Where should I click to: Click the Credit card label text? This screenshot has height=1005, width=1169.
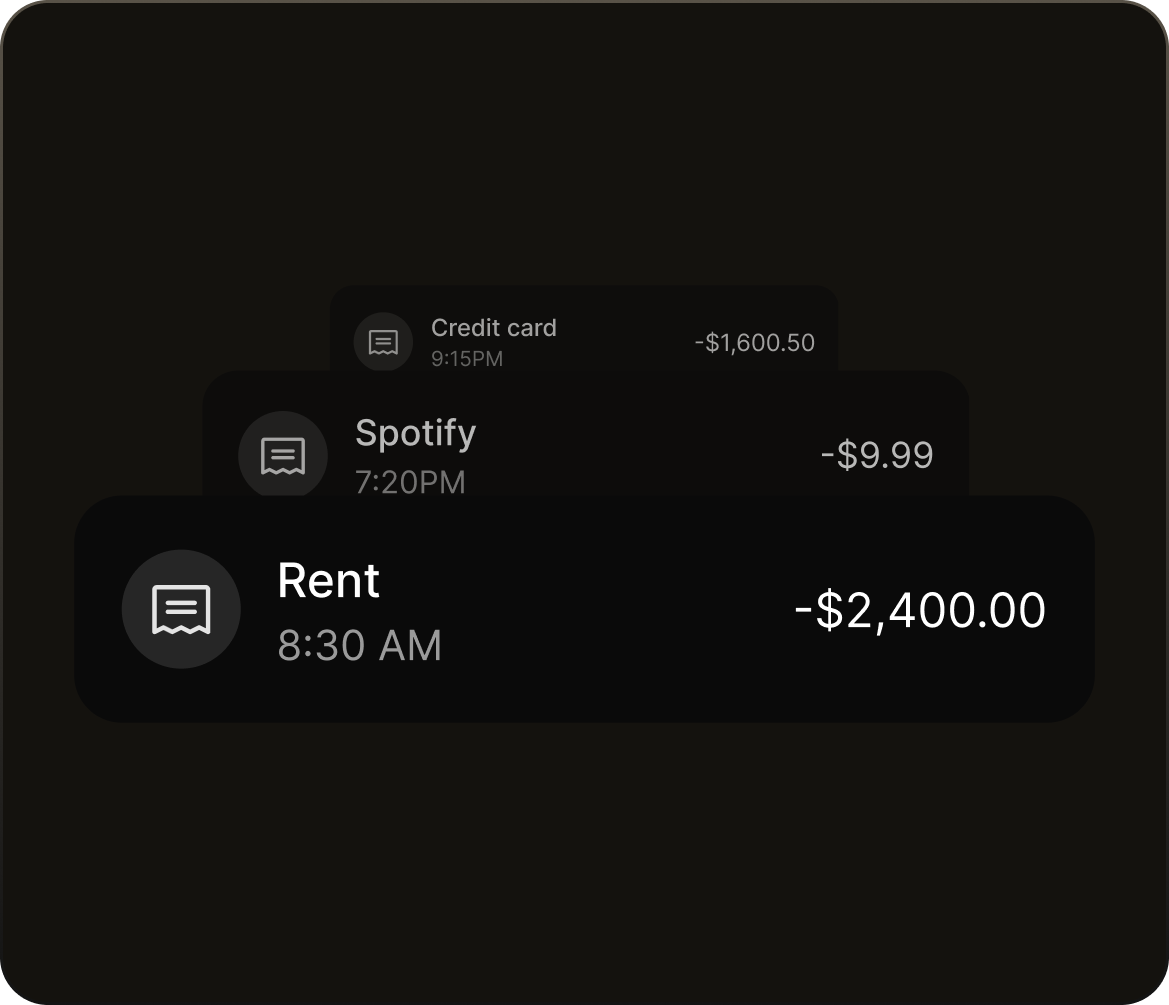pyautogui.click(x=493, y=328)
